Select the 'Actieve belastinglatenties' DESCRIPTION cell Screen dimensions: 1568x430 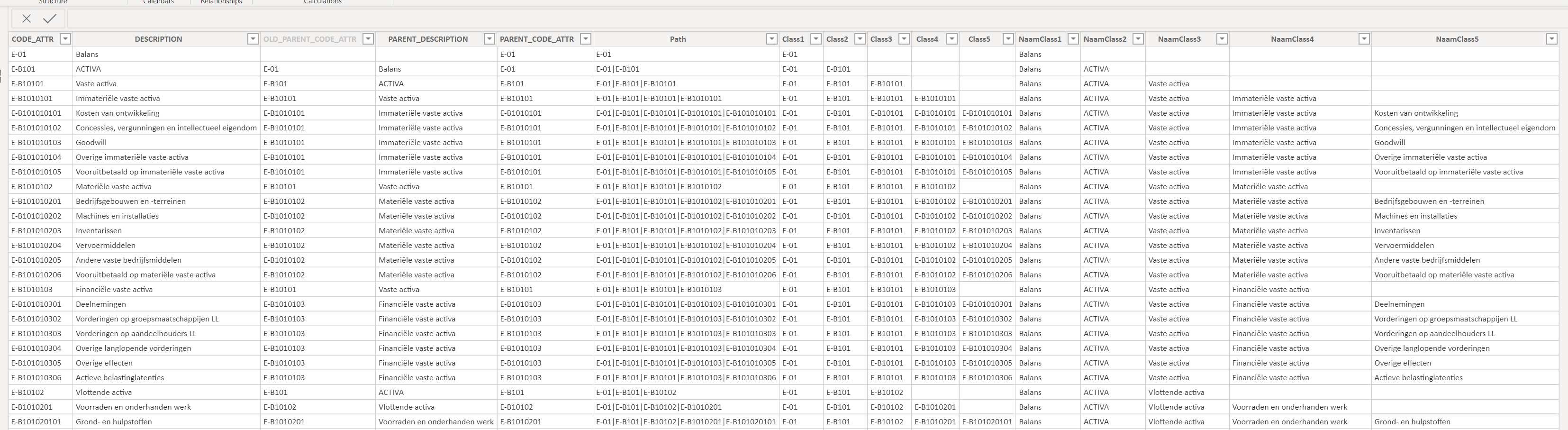[166, 378]
